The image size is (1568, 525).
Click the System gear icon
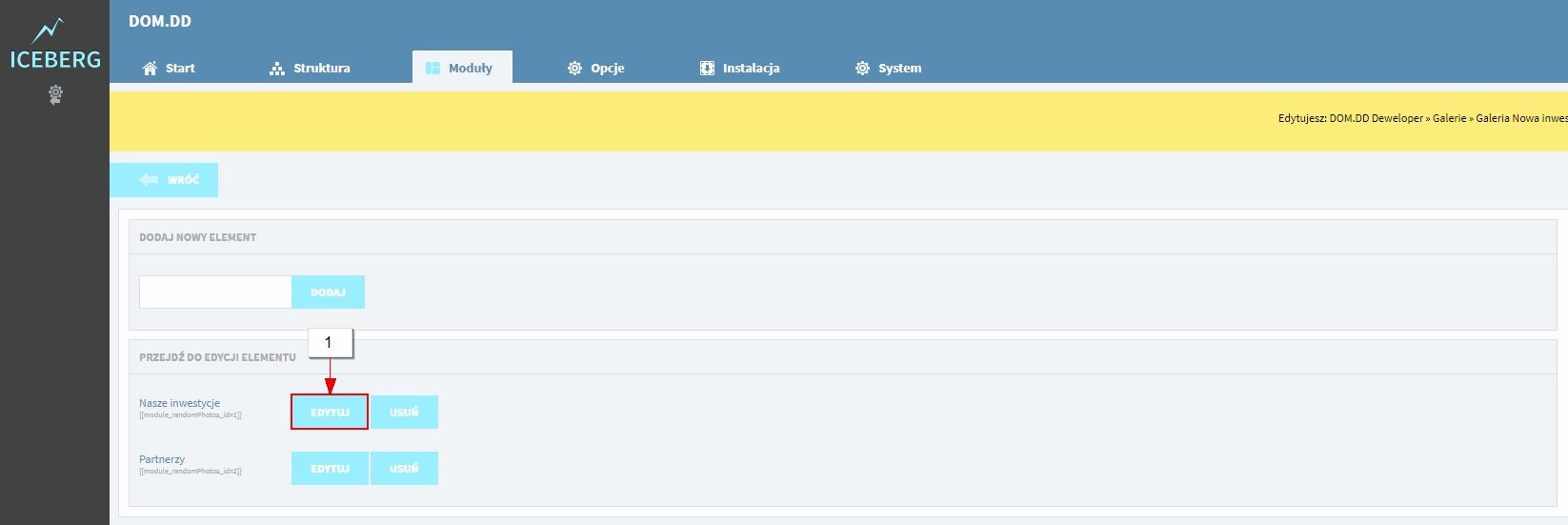tap(862, 68)
